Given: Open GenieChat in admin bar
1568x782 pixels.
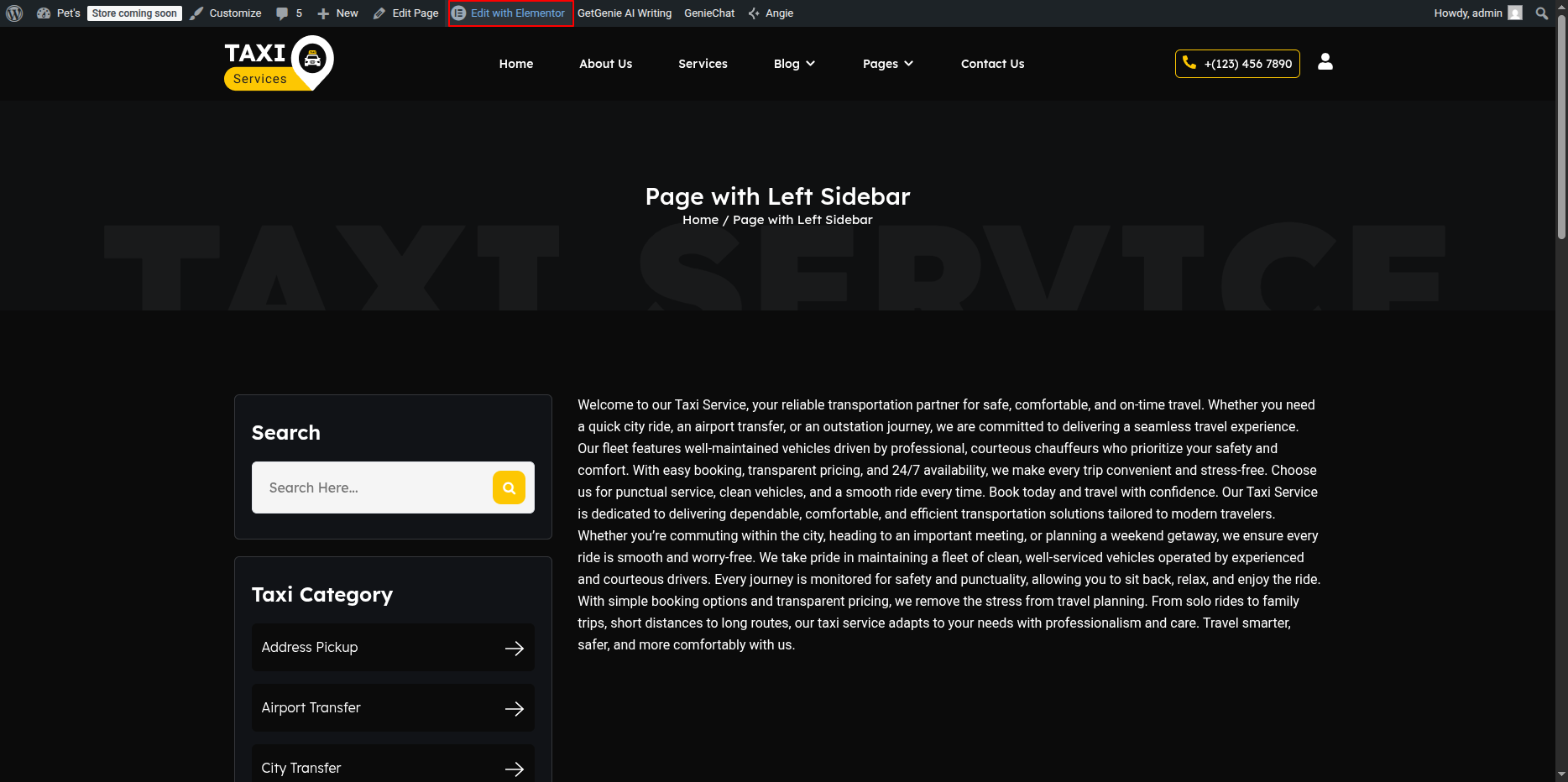Looking at the screenshot, I should pos(709,13).
